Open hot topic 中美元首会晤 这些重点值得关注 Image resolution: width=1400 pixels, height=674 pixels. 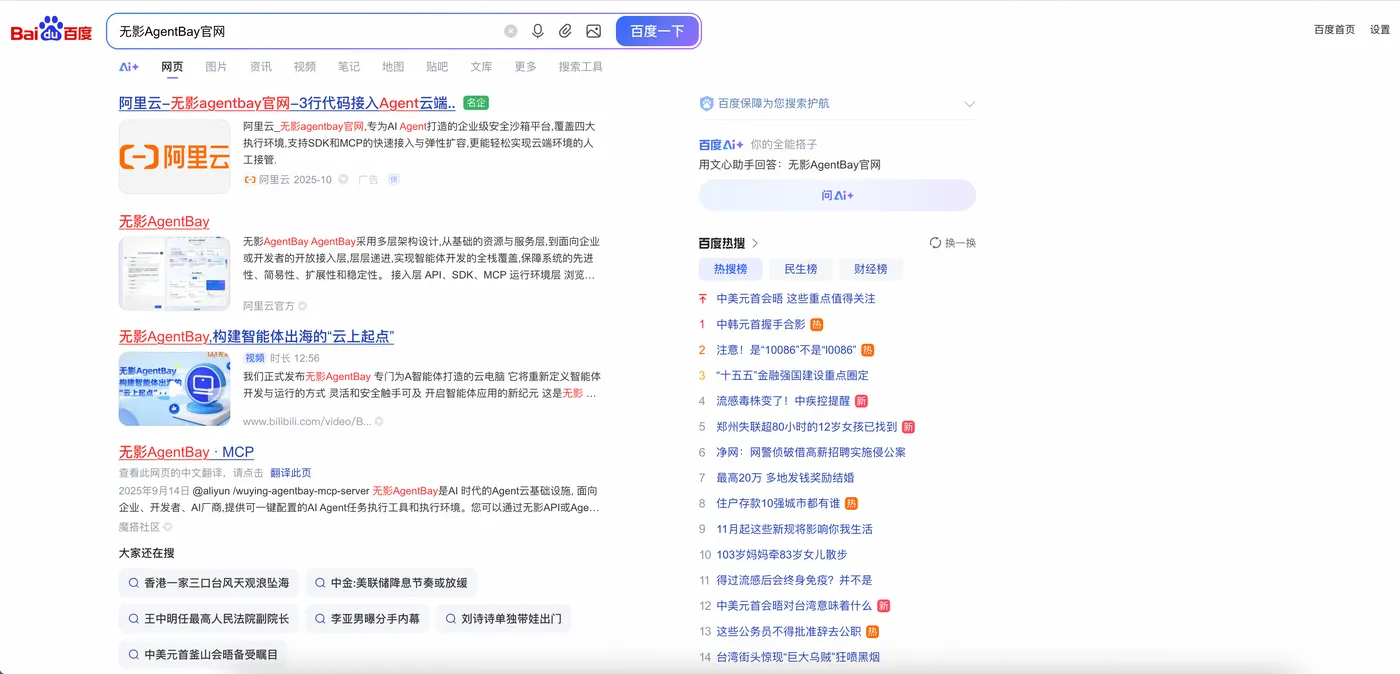(x=796, y=298)
